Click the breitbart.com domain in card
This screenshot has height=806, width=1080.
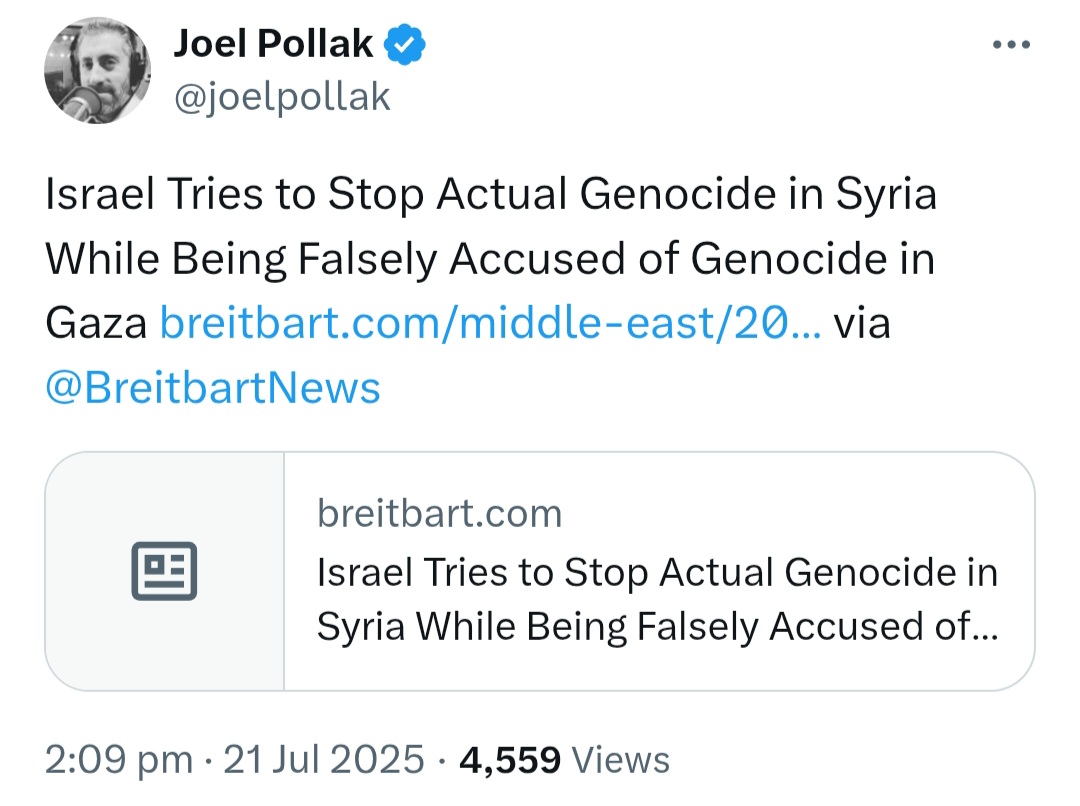(439, 514)
